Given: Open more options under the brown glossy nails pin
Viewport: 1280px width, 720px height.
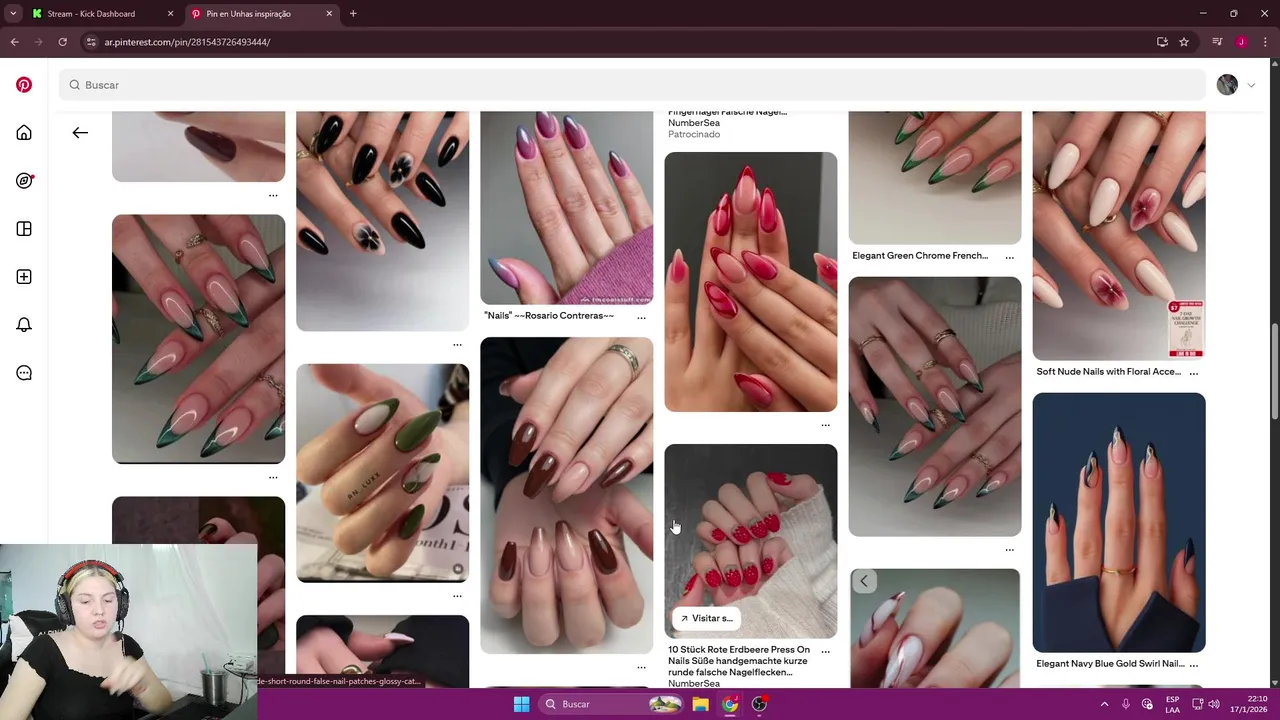Looking at the screenshot, I should click(x=641, y=667).
